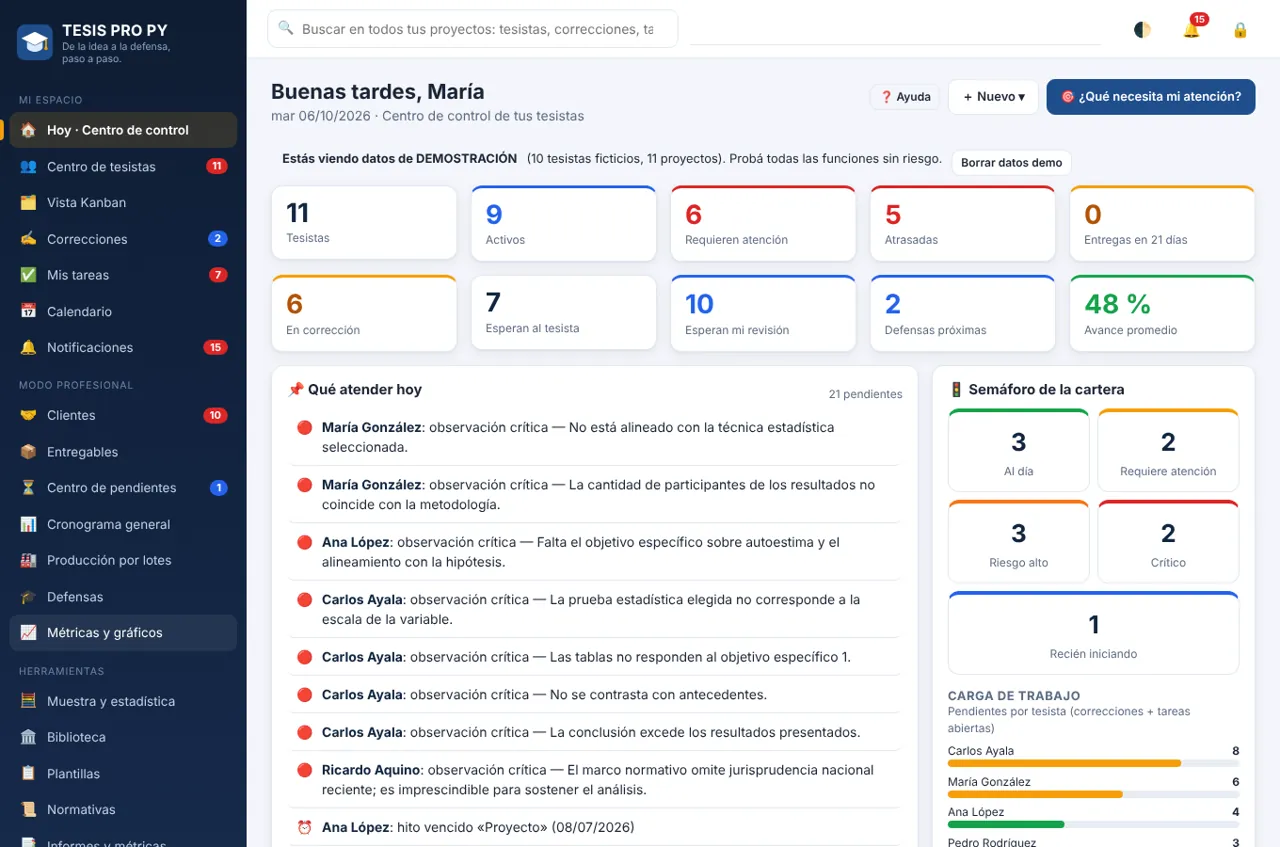Open the notifications bell in the header

pos(1191,30)
